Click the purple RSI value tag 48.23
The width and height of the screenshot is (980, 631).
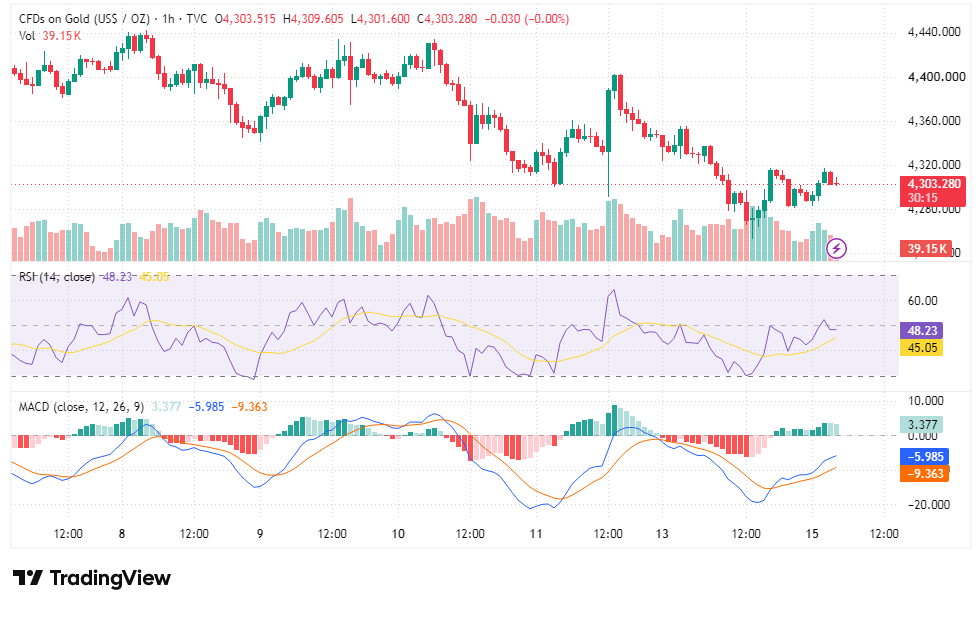point(922,330)
